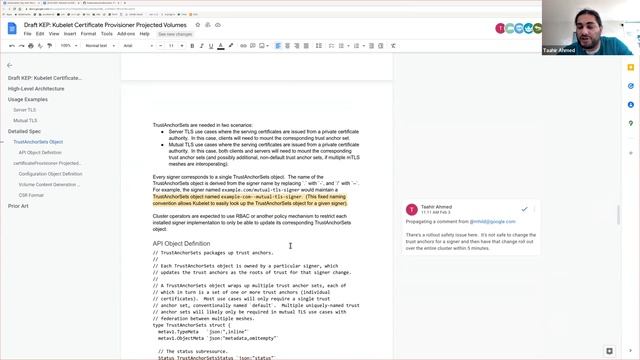
Task: Undo the last edit
Action: click(x=12, y=46)
